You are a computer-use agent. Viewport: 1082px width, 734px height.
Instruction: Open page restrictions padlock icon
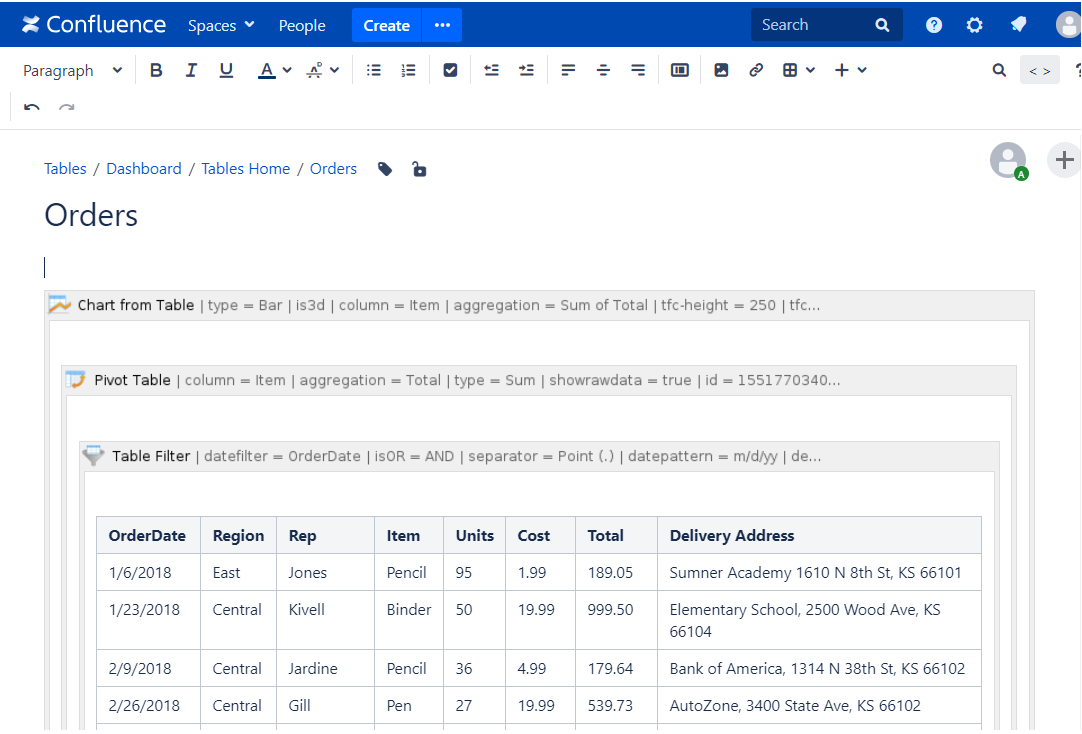pyautogui.click(x=419, y=169)
